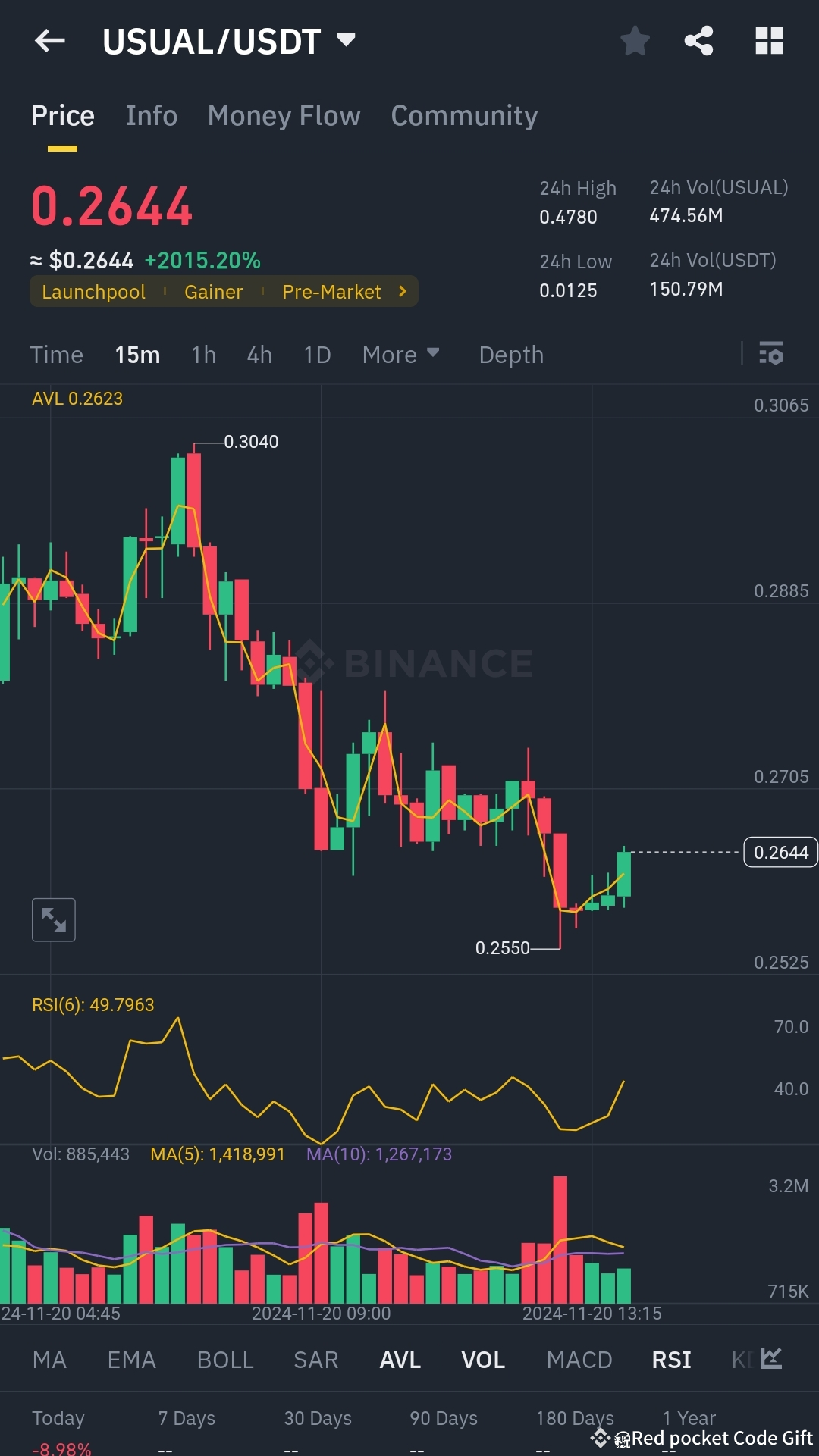Expand the chart to fullscreen

54,919
